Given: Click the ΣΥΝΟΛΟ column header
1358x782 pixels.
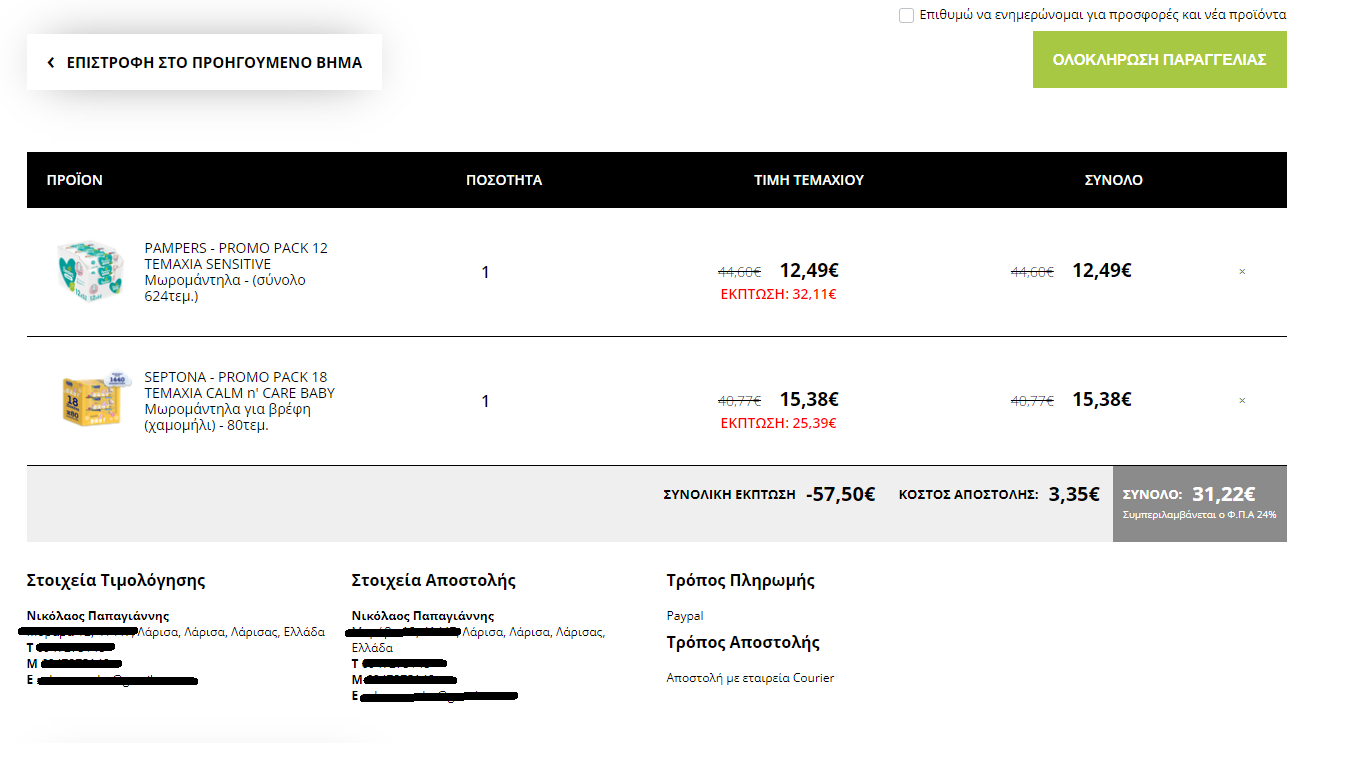Looking at the screenshot, I should (x=1114, y=180).
